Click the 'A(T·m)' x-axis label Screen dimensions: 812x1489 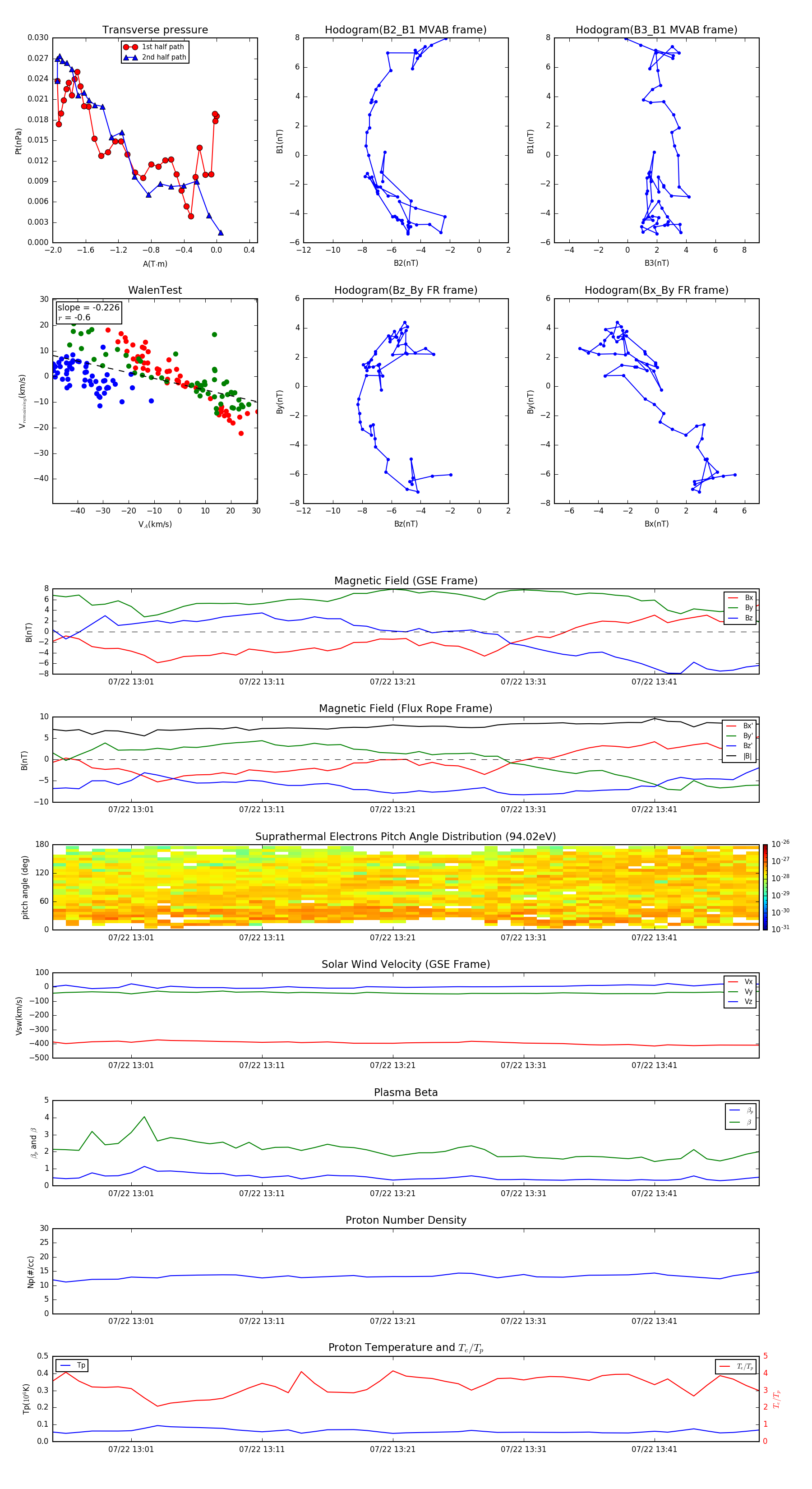pos(155,264)
